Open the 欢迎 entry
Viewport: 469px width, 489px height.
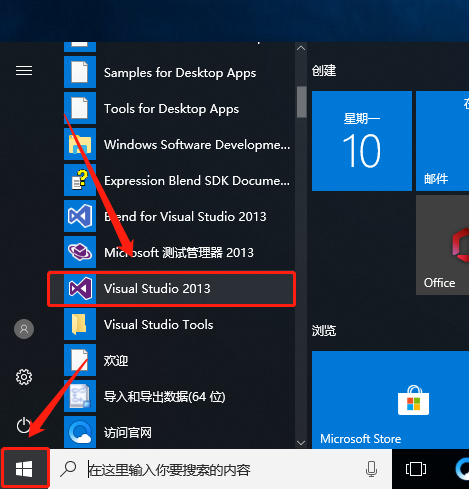click(x=179, y=360)
